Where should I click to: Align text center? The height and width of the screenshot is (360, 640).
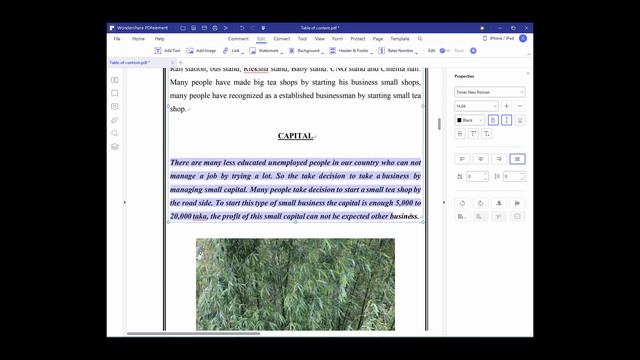[480, 159]
